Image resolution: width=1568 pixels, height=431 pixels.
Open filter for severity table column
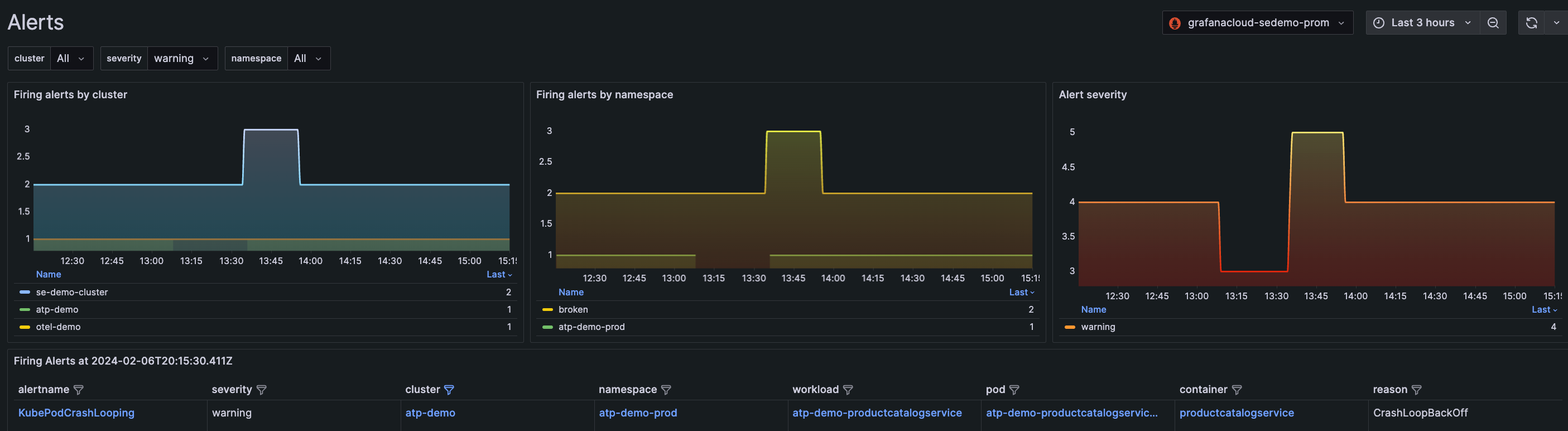(x=262, y=390)
